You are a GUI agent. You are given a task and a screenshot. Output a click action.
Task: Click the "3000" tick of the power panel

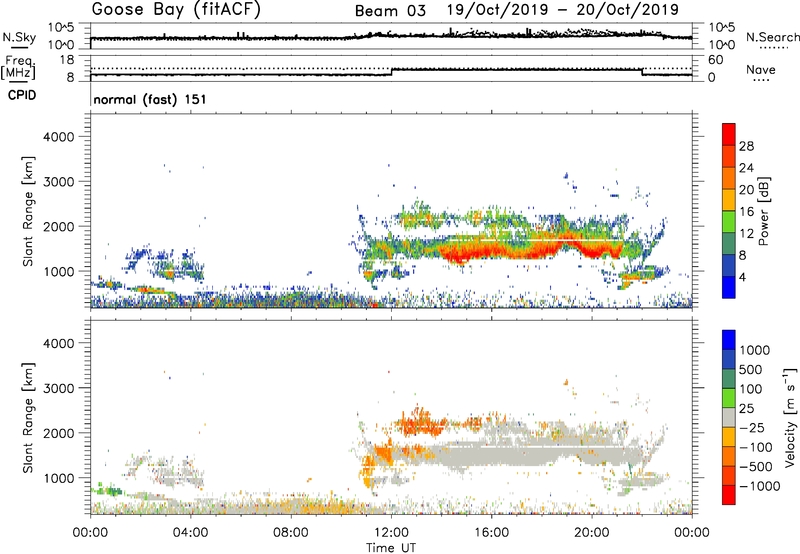pos(58,182)
